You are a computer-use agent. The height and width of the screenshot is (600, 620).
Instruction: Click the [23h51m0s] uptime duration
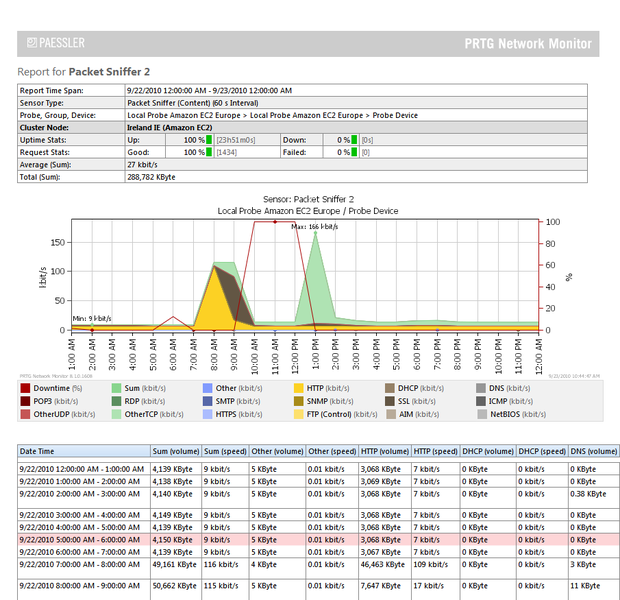click(236, 140)
